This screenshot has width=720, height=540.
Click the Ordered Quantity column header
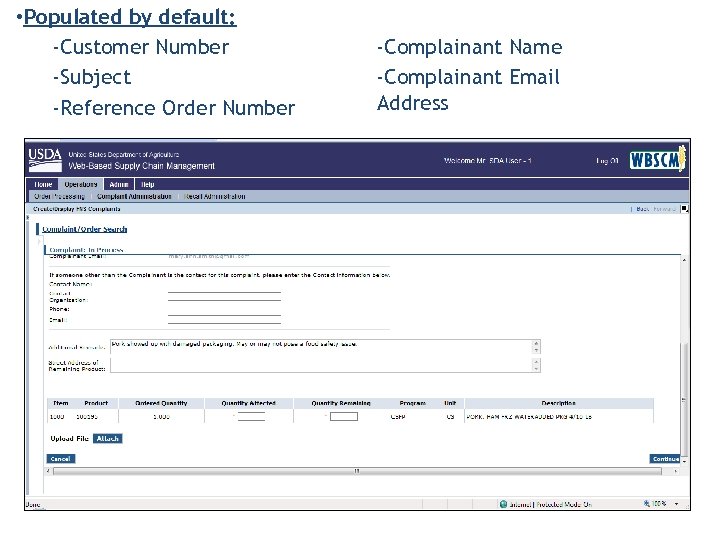[x=161, y=403]
